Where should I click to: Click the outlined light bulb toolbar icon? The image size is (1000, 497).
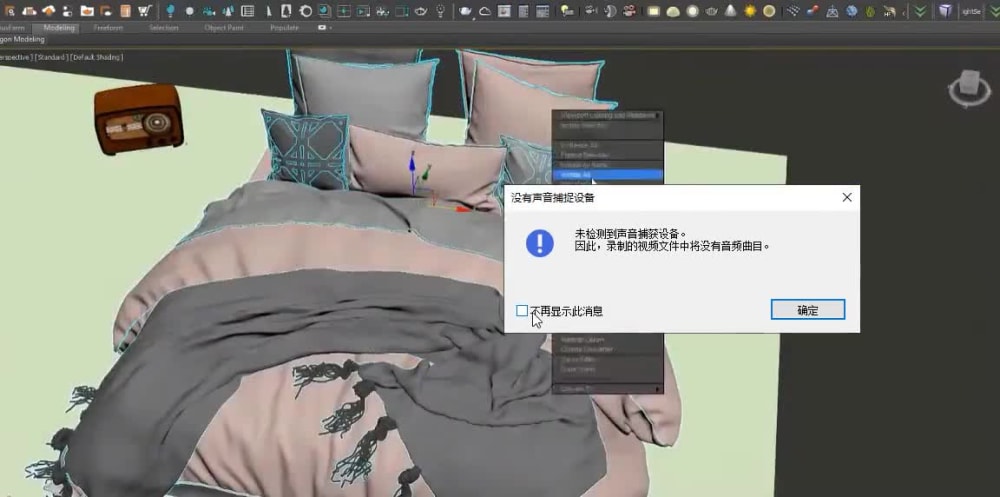point(440,11)
